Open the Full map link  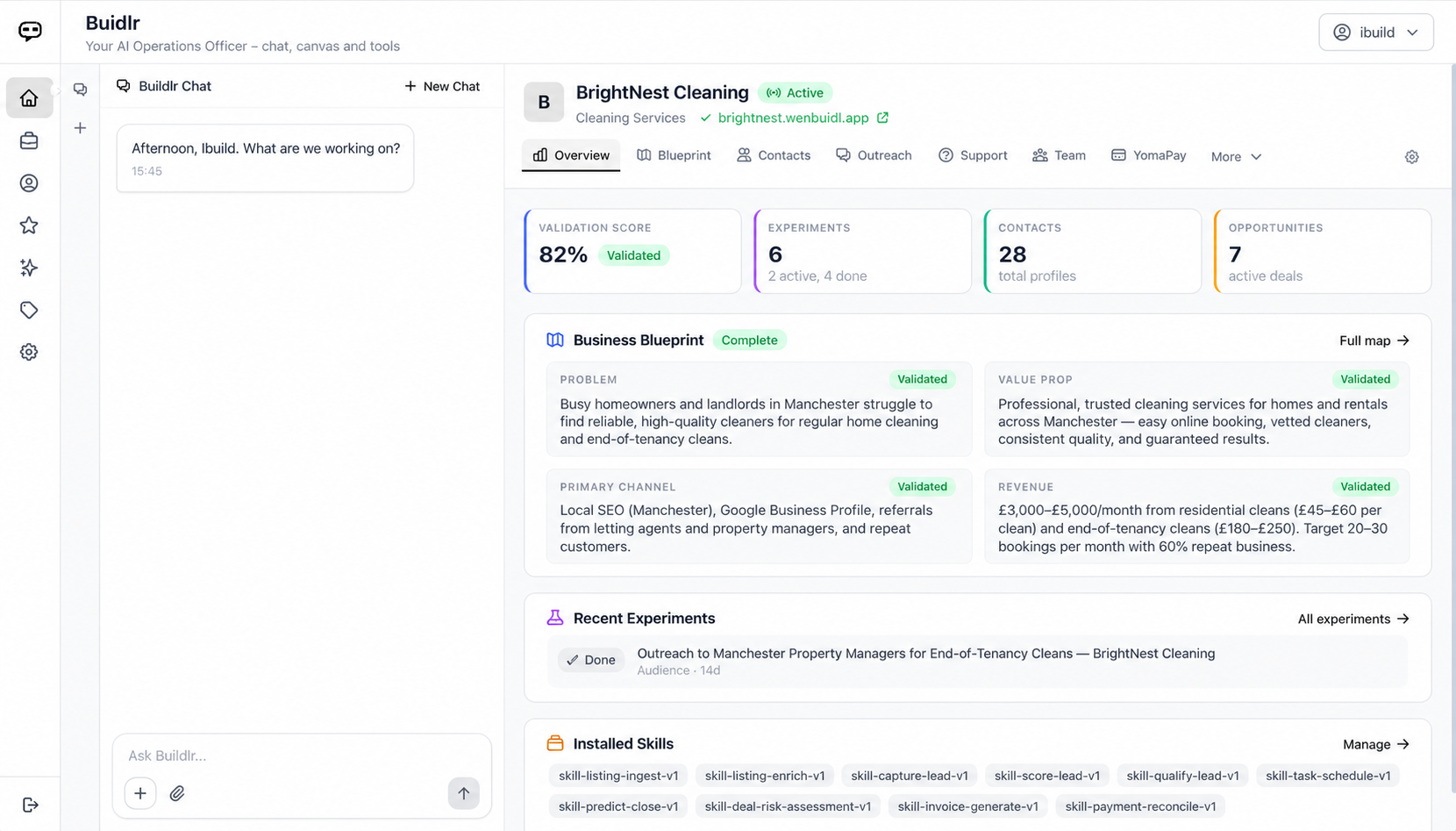point(1374,340)
